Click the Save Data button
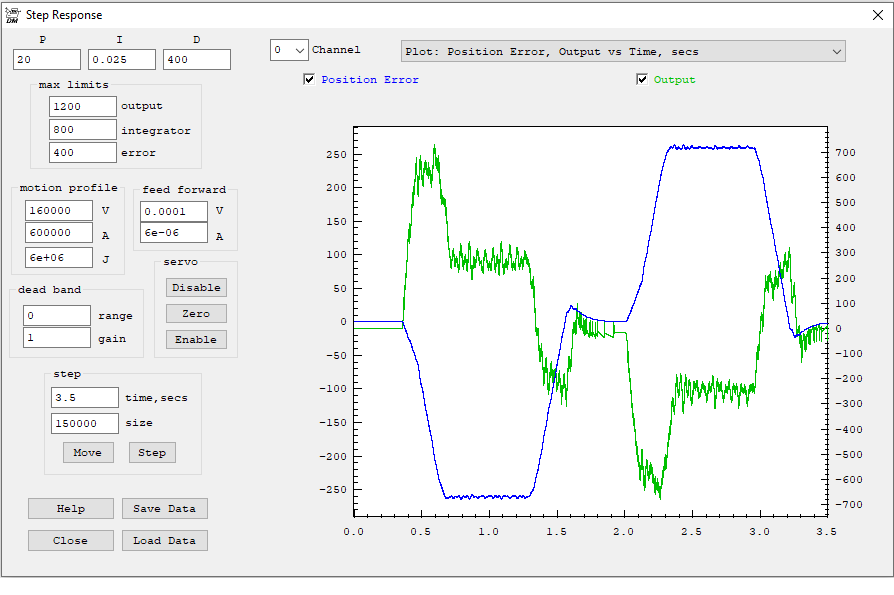894x595 pixels. [x=165, y=509]
